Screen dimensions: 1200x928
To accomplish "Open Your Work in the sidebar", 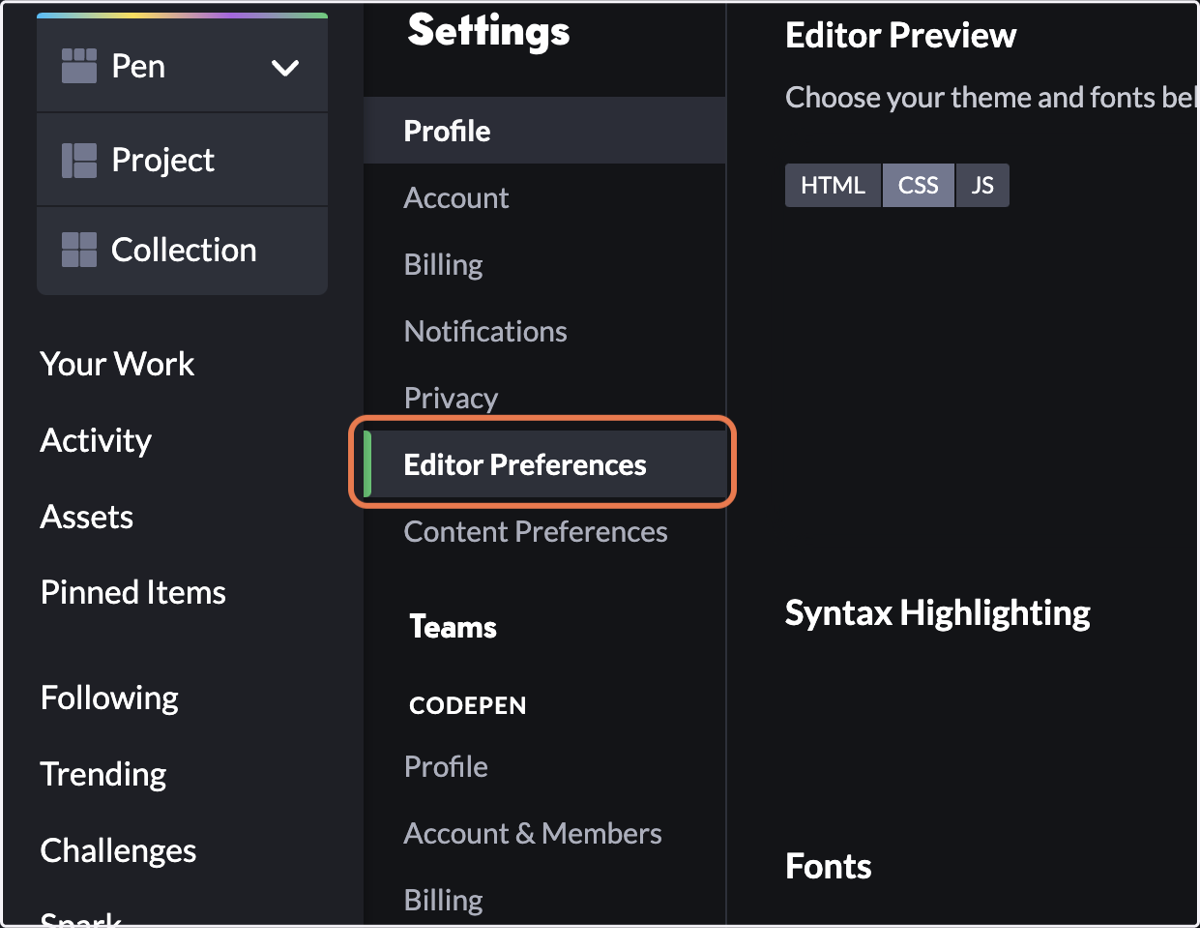I will [117, 364].
